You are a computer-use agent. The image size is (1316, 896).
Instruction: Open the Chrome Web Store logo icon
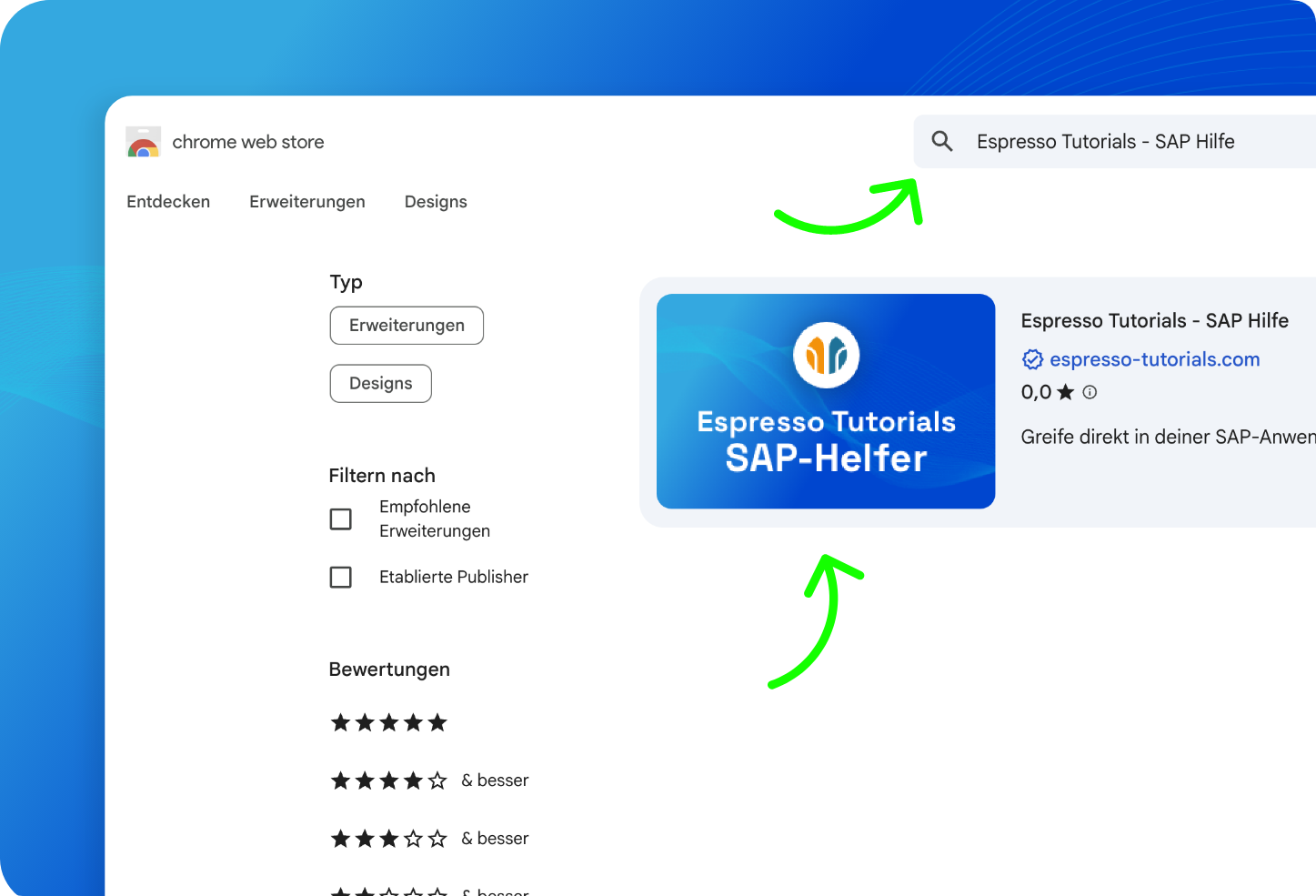[x=143, y=142]
